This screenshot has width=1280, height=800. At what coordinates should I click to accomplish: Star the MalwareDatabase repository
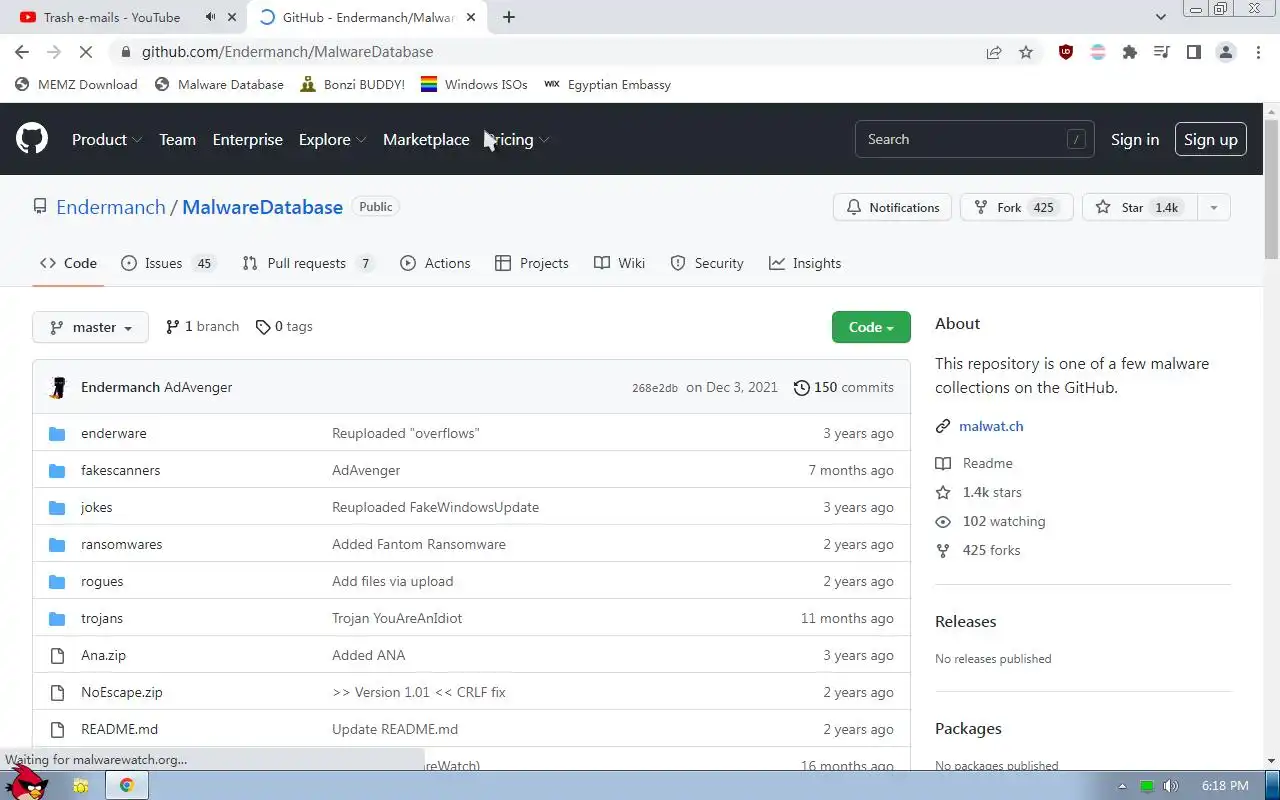(1139, 207)
